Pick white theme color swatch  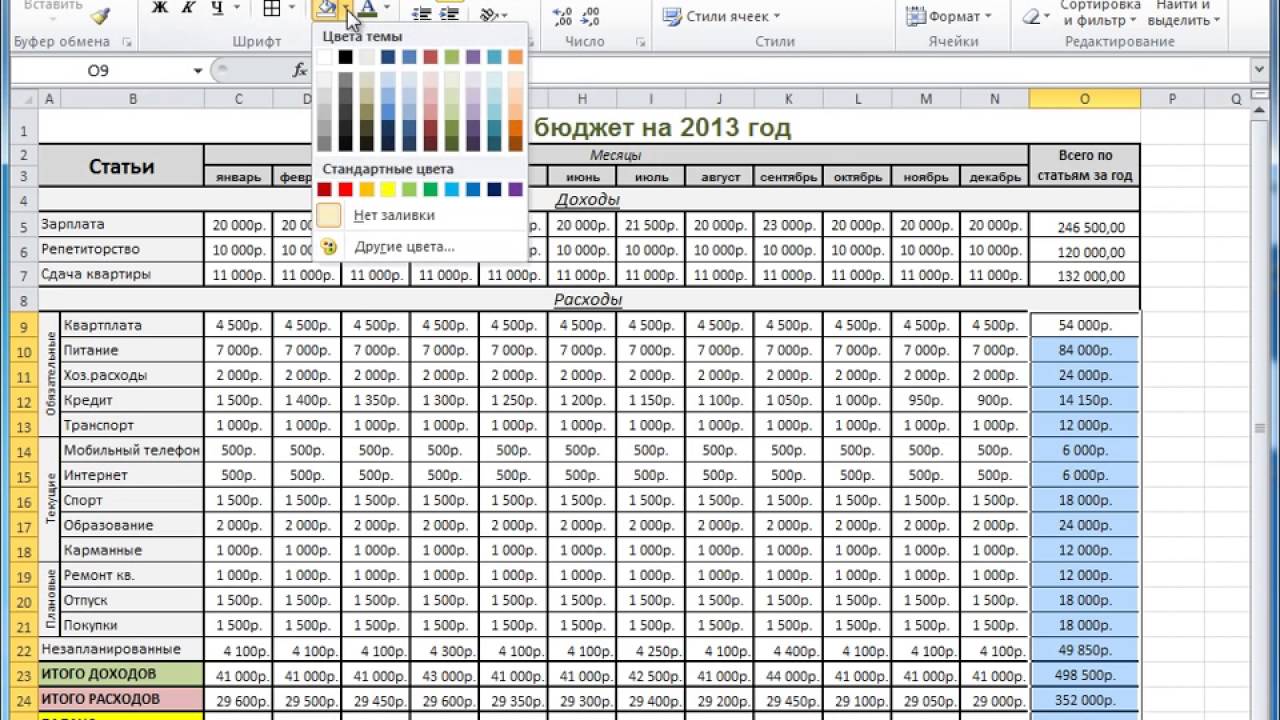pyautogui.click(x=324, y=57)
